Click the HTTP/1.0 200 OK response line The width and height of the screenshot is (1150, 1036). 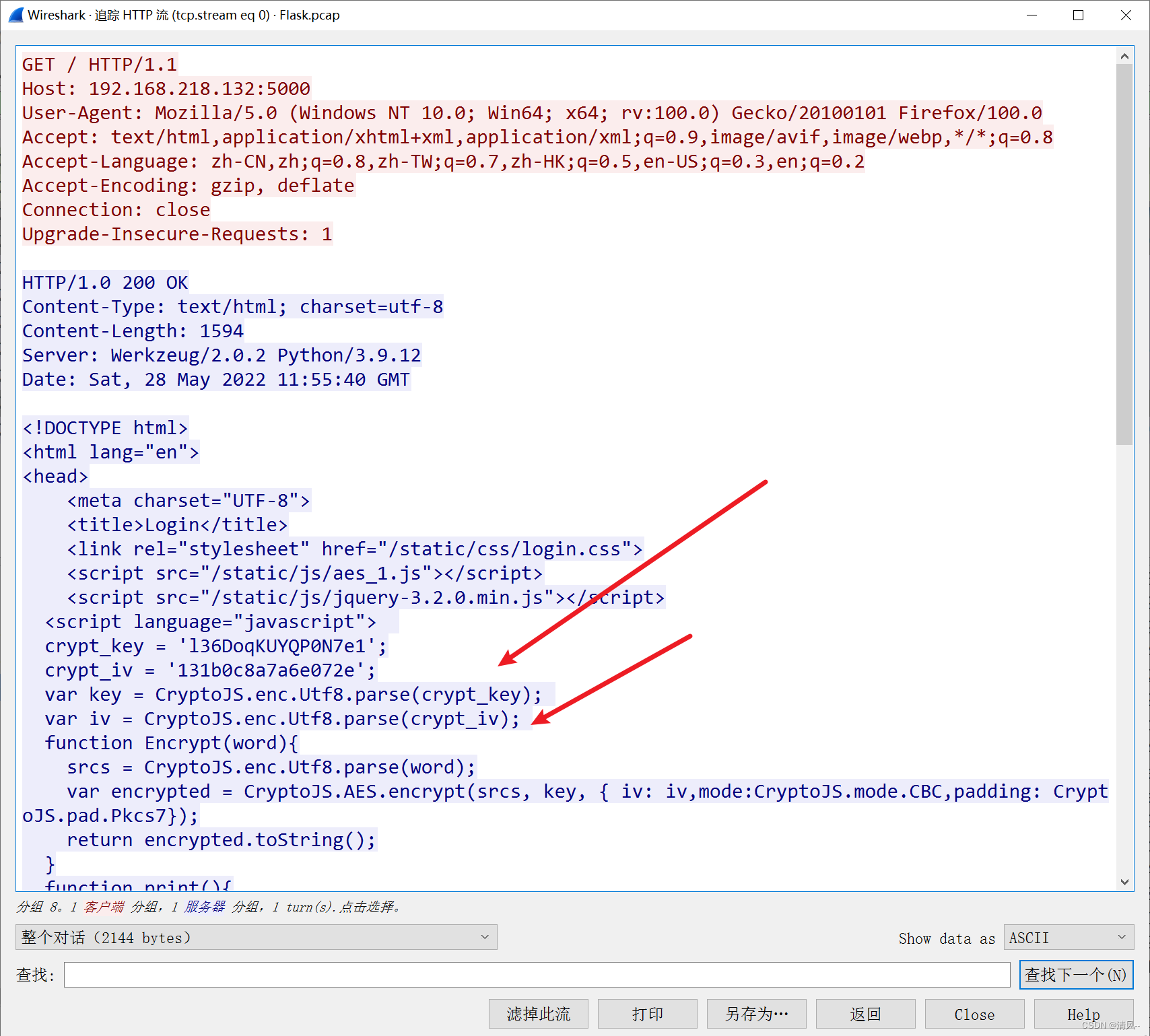click(x=105, y=283)
